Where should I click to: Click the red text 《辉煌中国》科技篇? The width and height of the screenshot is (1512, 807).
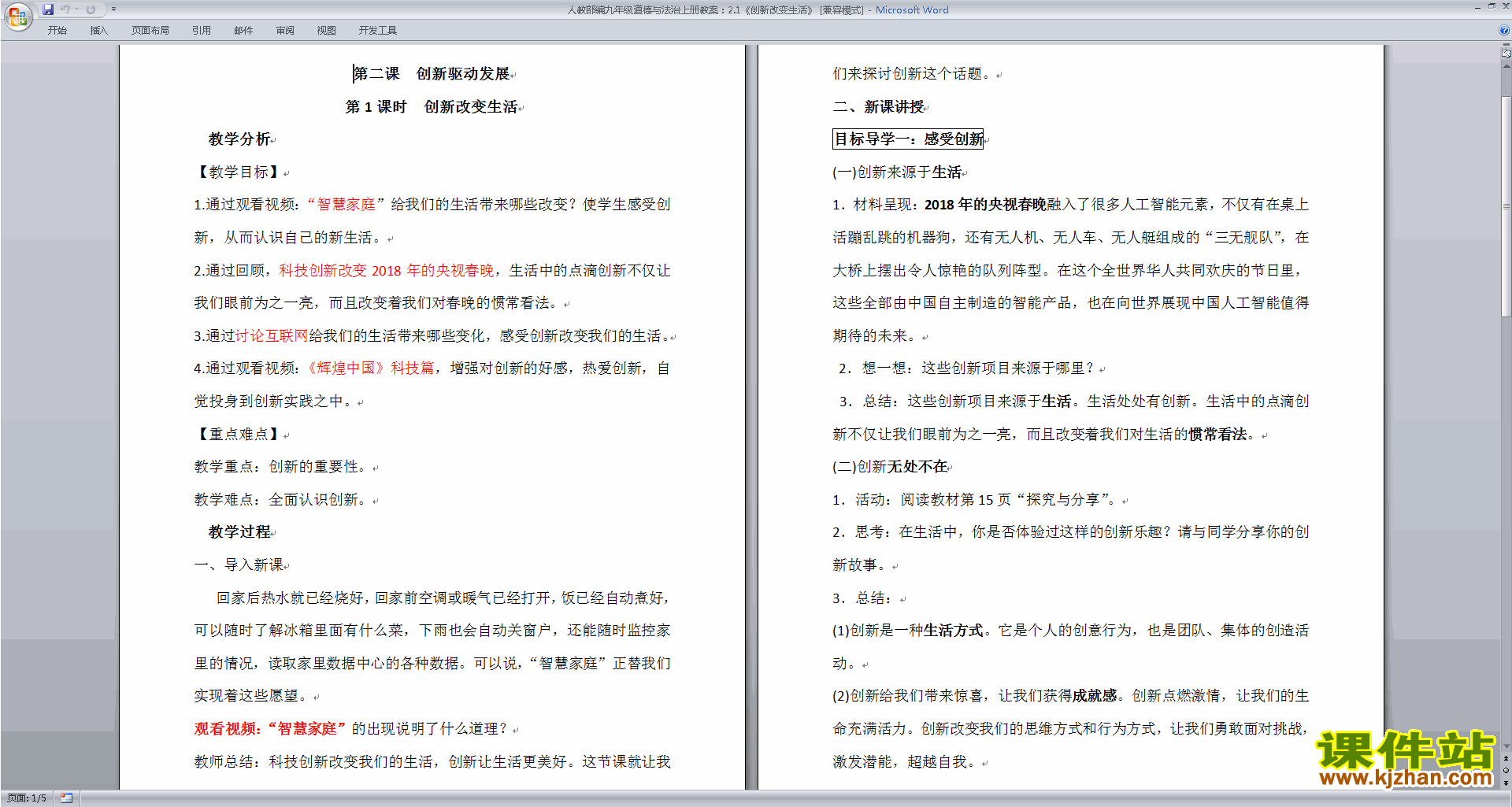[x=369, y=368]
